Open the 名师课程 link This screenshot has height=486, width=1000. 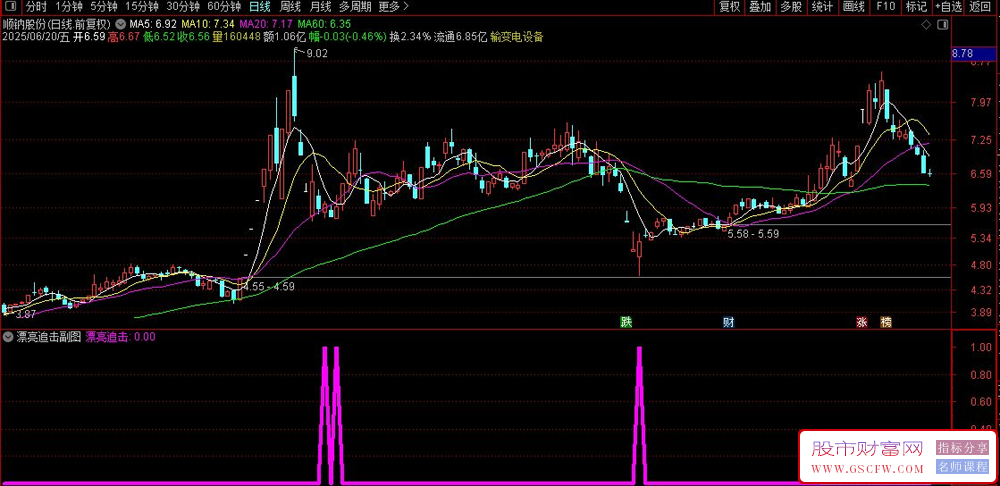point(962,466)
